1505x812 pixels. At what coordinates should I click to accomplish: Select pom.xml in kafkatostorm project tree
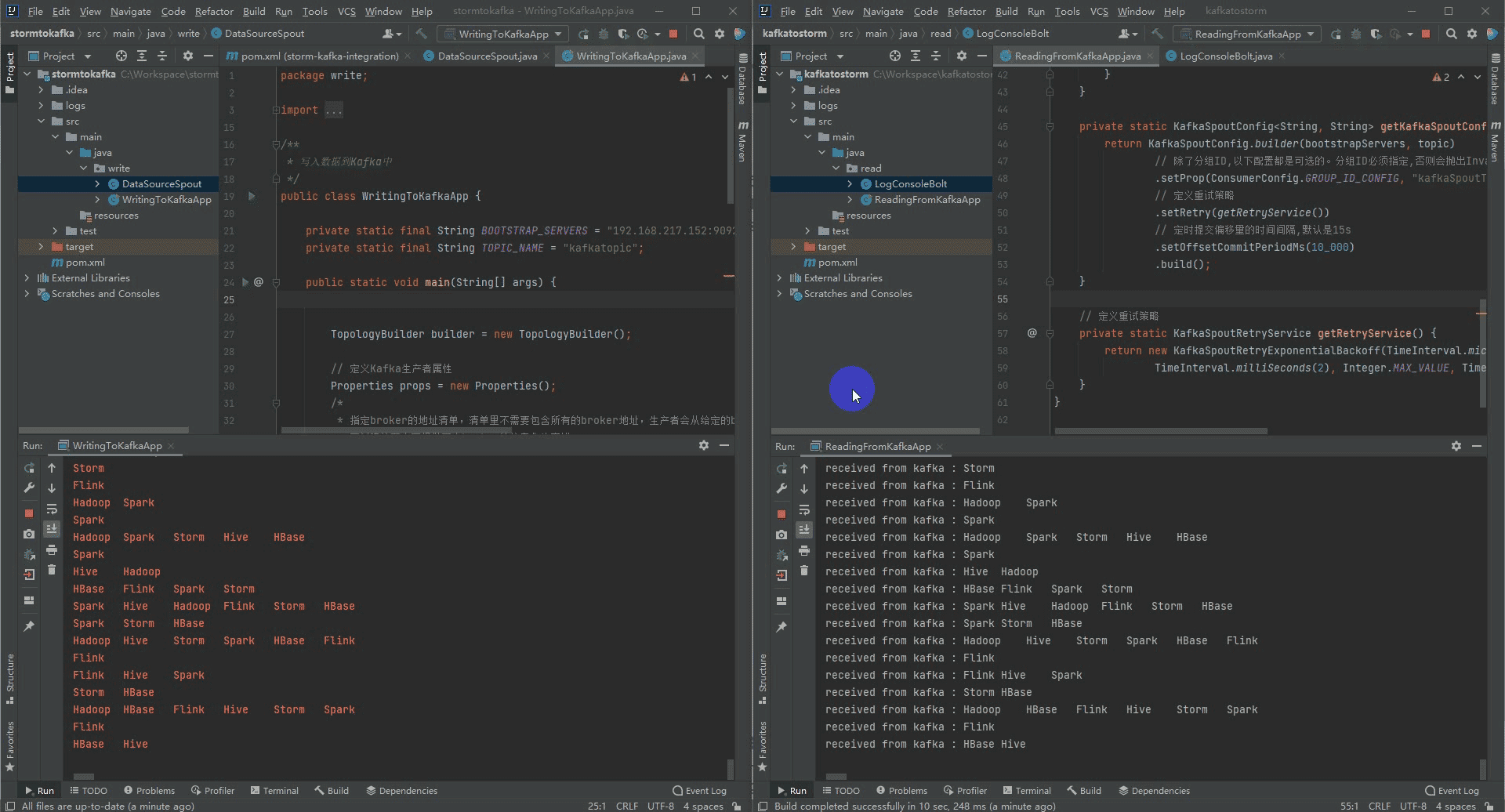[x=831, y=263]
